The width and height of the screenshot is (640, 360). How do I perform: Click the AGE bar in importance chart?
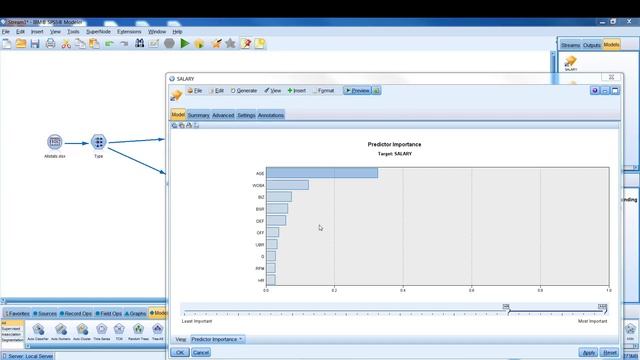click(x=322, y=173)
